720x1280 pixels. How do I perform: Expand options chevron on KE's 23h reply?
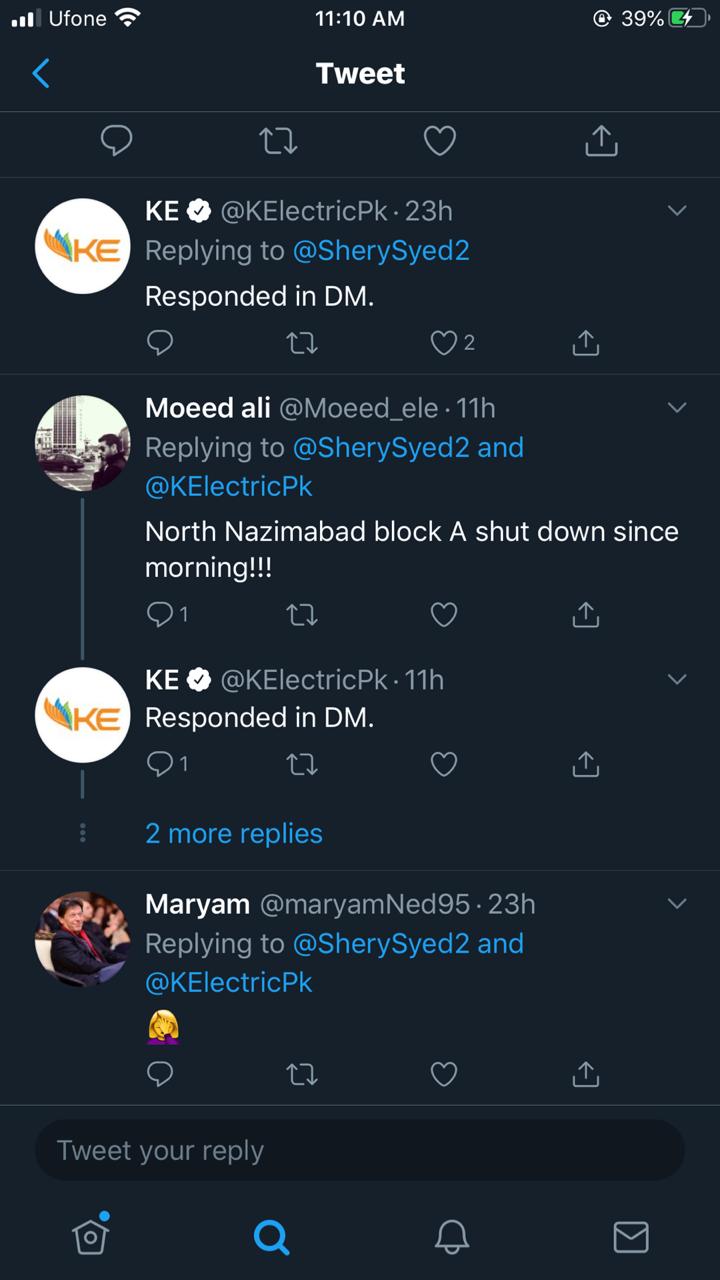click(677, 211)
